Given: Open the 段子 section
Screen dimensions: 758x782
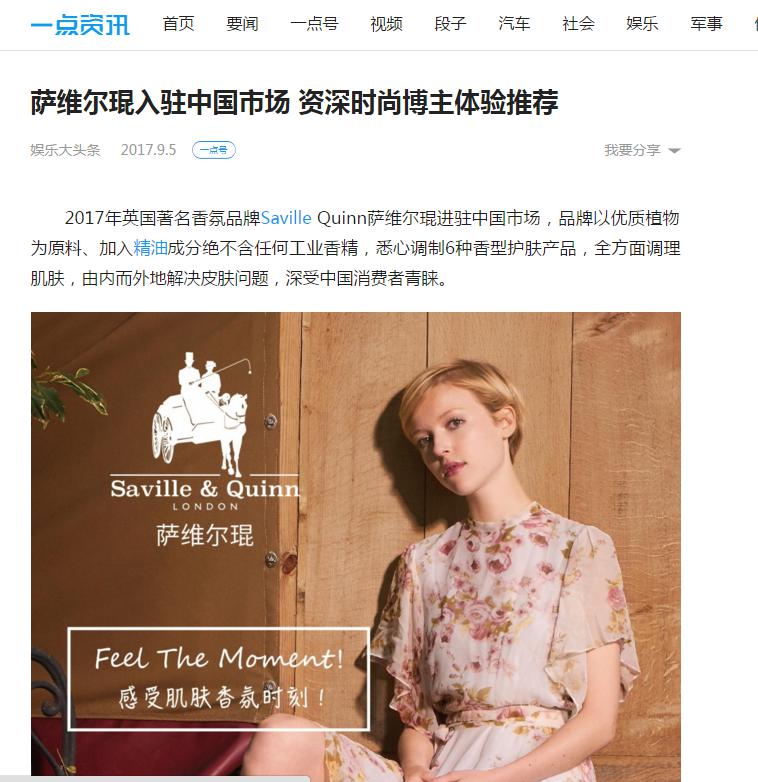Looking at the screenshot, I should point(450,23).
